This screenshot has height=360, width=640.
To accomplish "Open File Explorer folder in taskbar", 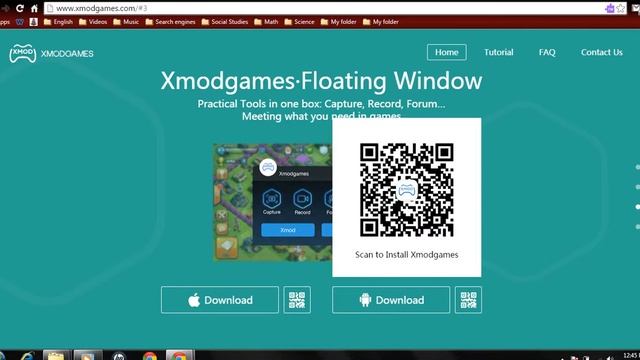I will 57,355.
